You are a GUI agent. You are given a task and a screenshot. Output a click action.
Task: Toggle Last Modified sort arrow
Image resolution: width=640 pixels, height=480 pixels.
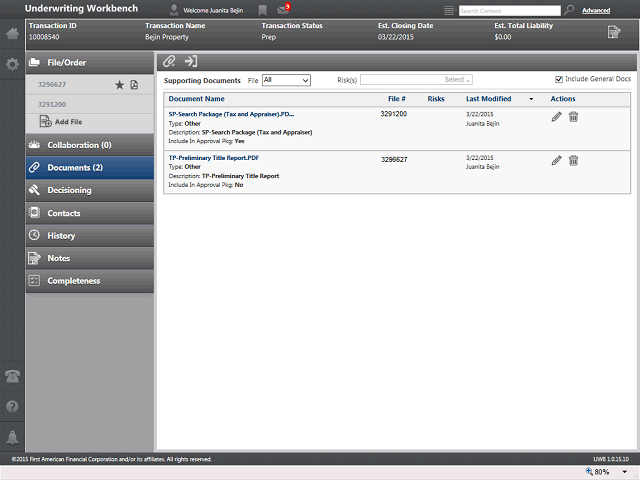[531, 99]
